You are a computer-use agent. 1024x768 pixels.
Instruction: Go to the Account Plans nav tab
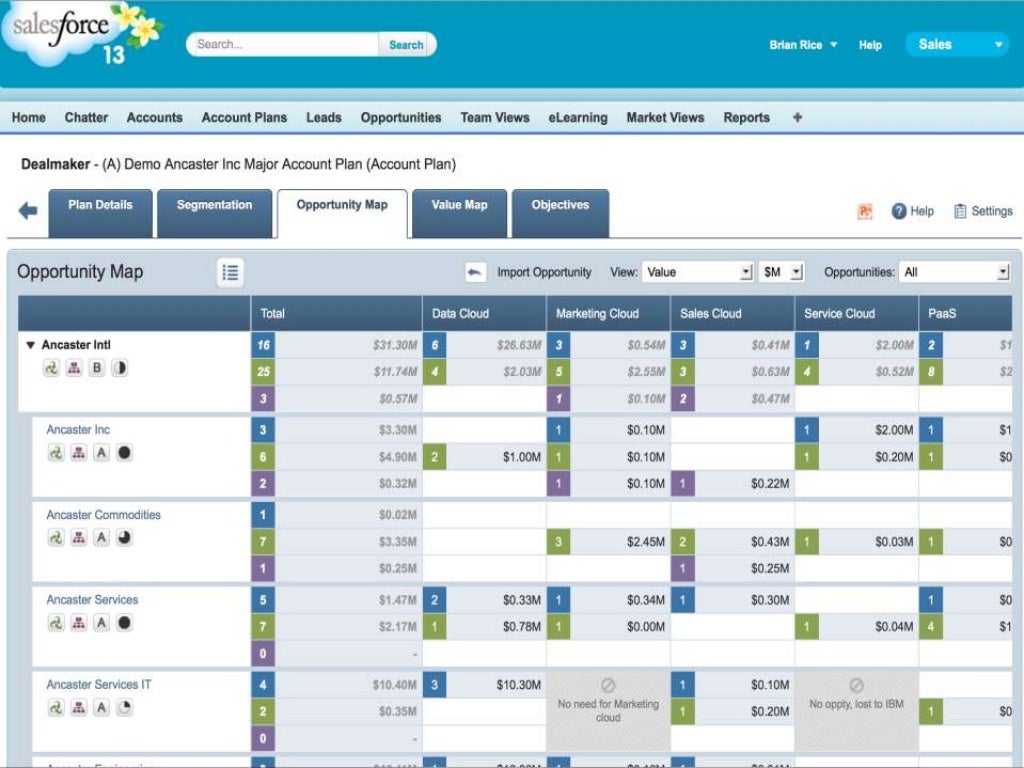click(244, 118)
